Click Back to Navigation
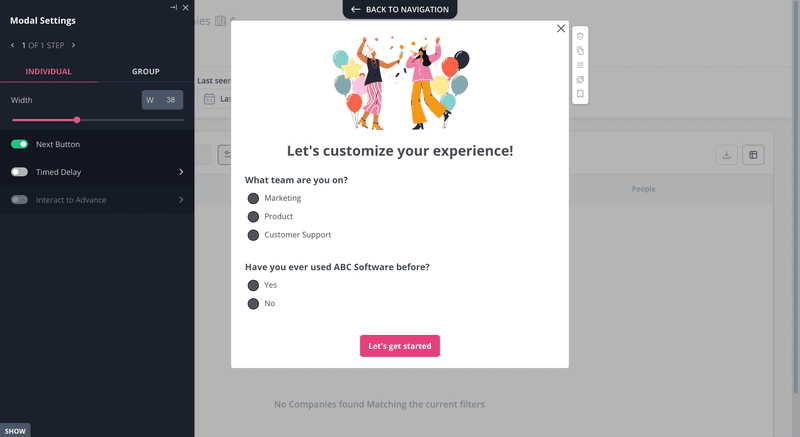This screenshot has height=437, width=800. point(400,9)
